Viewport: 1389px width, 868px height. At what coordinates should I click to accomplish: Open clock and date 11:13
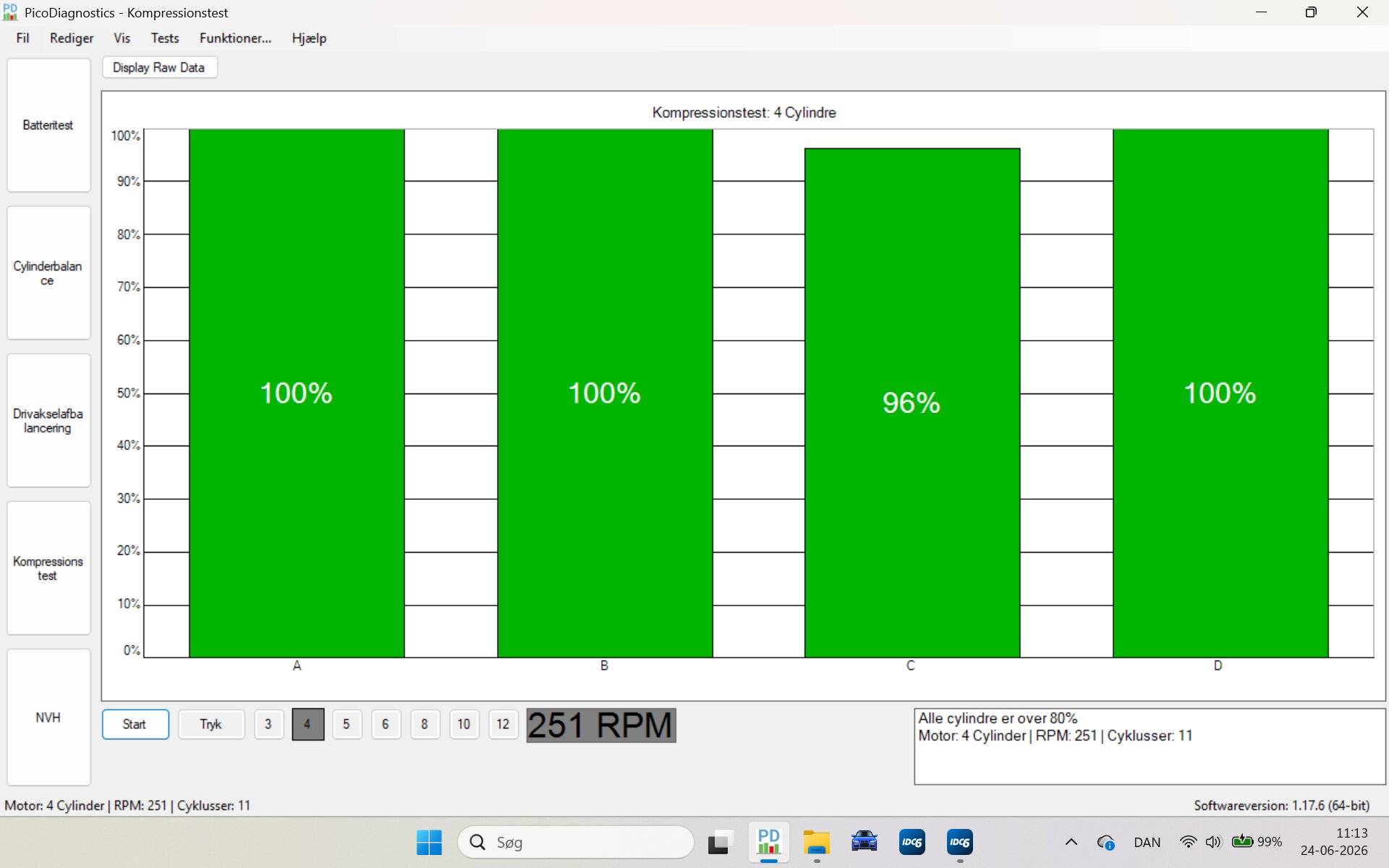pos(1334,842)
